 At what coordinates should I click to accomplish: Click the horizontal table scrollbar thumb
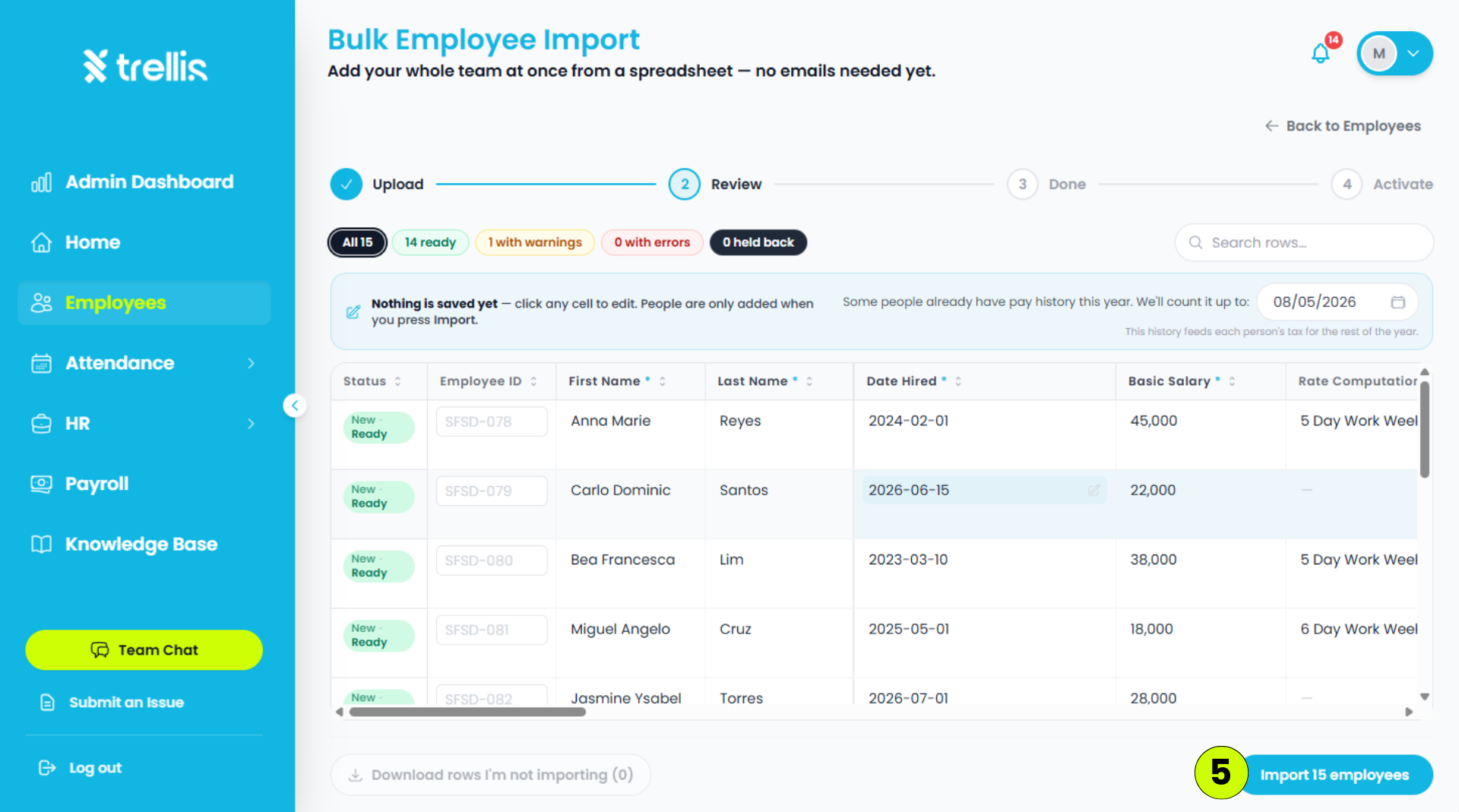(467, 712)
